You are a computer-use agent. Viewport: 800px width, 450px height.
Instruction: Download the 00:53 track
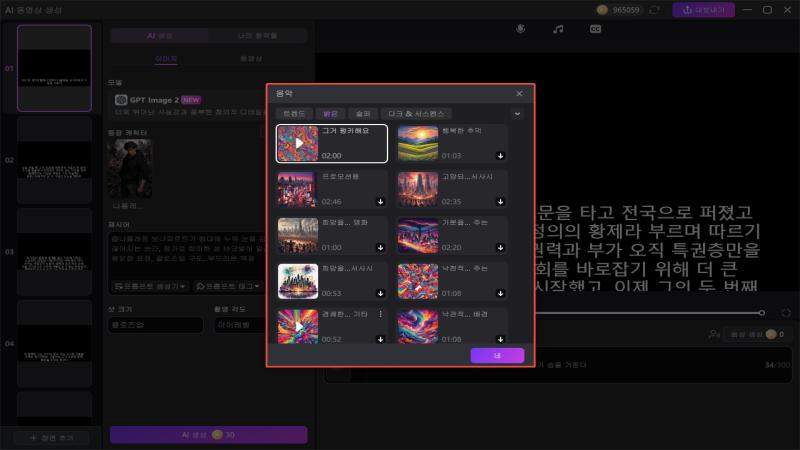[x=381, y=293]
